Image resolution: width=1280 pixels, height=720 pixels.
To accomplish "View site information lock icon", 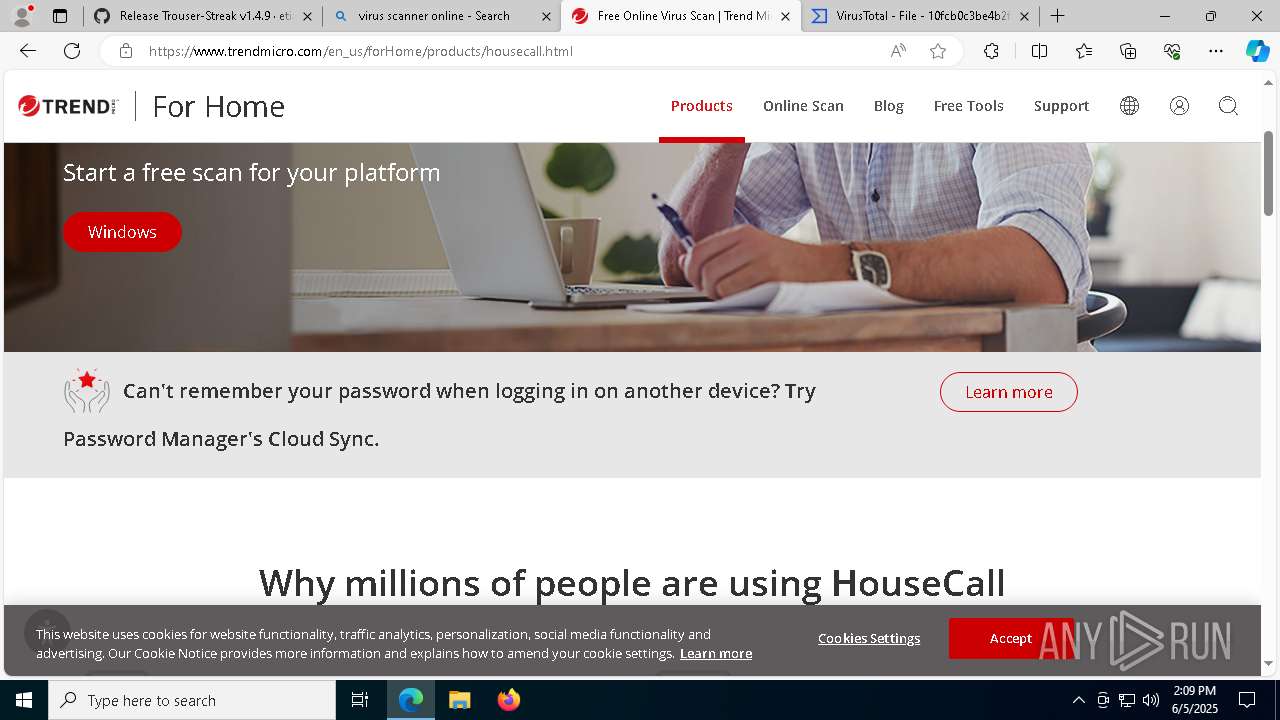I will pos(125,51).
